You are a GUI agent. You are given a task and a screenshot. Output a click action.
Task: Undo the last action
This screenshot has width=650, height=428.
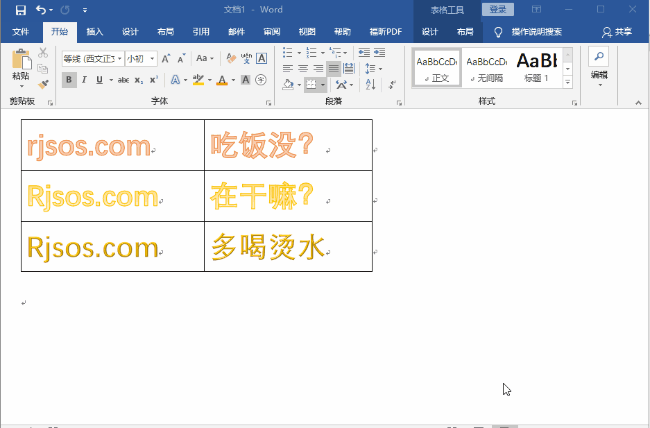(x=41, y=10)
